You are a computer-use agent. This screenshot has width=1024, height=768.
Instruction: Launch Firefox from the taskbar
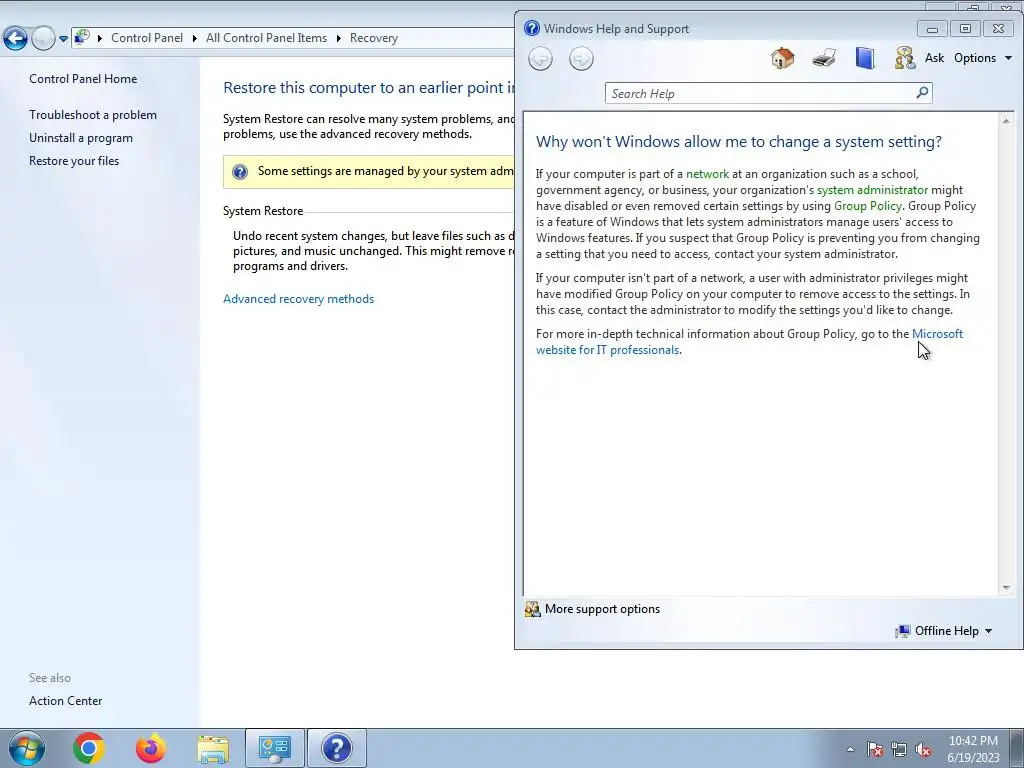[x=150, y=748]
